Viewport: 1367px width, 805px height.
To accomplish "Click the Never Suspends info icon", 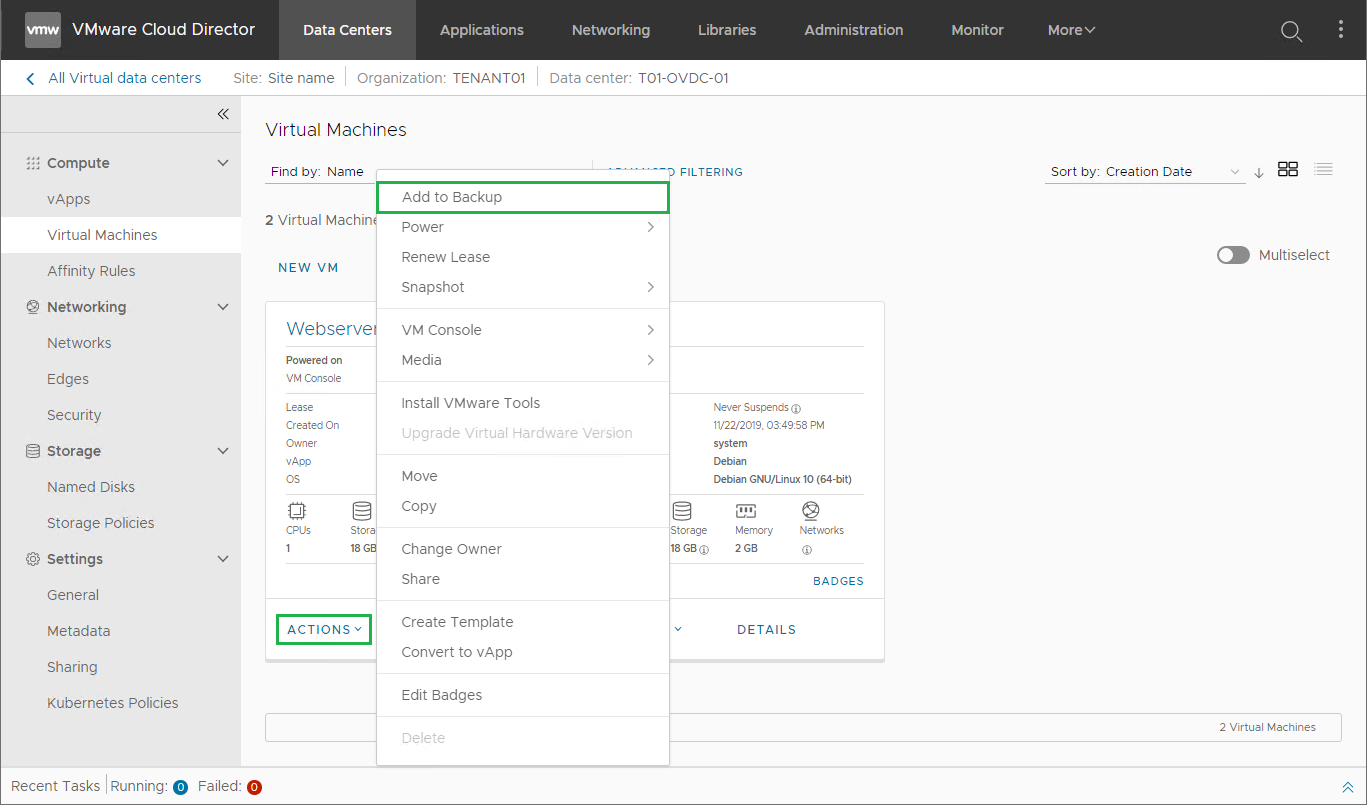I will [796, 408].
